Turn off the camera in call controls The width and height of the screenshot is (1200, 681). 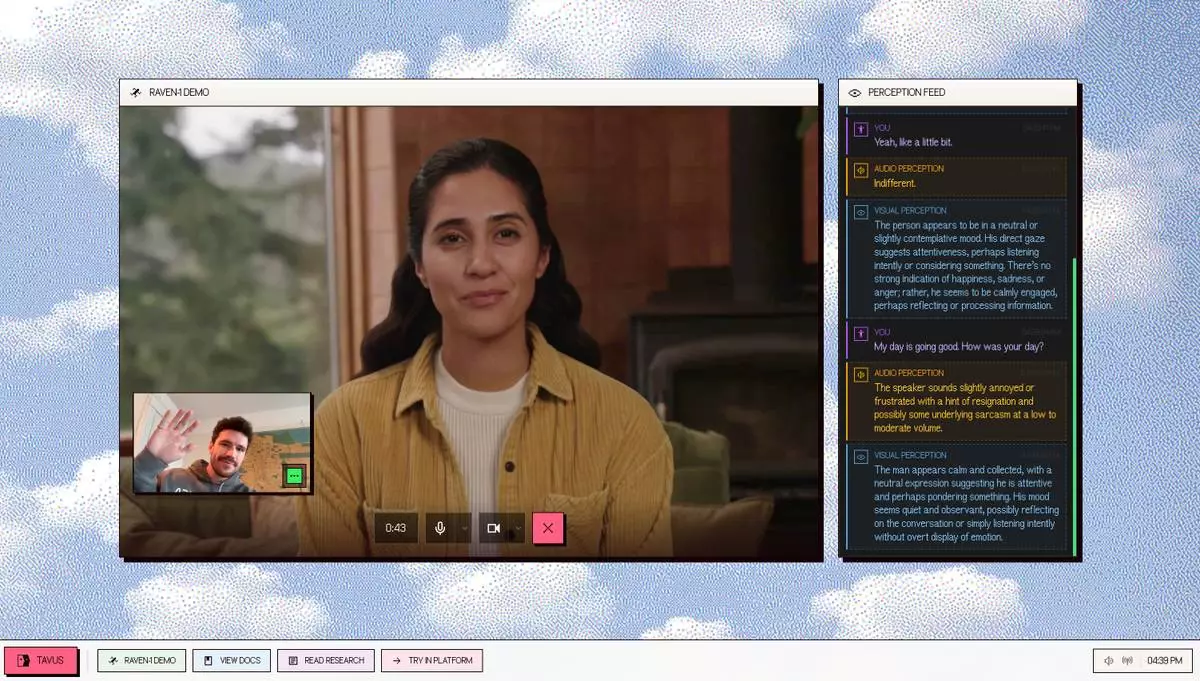point(493,528)
